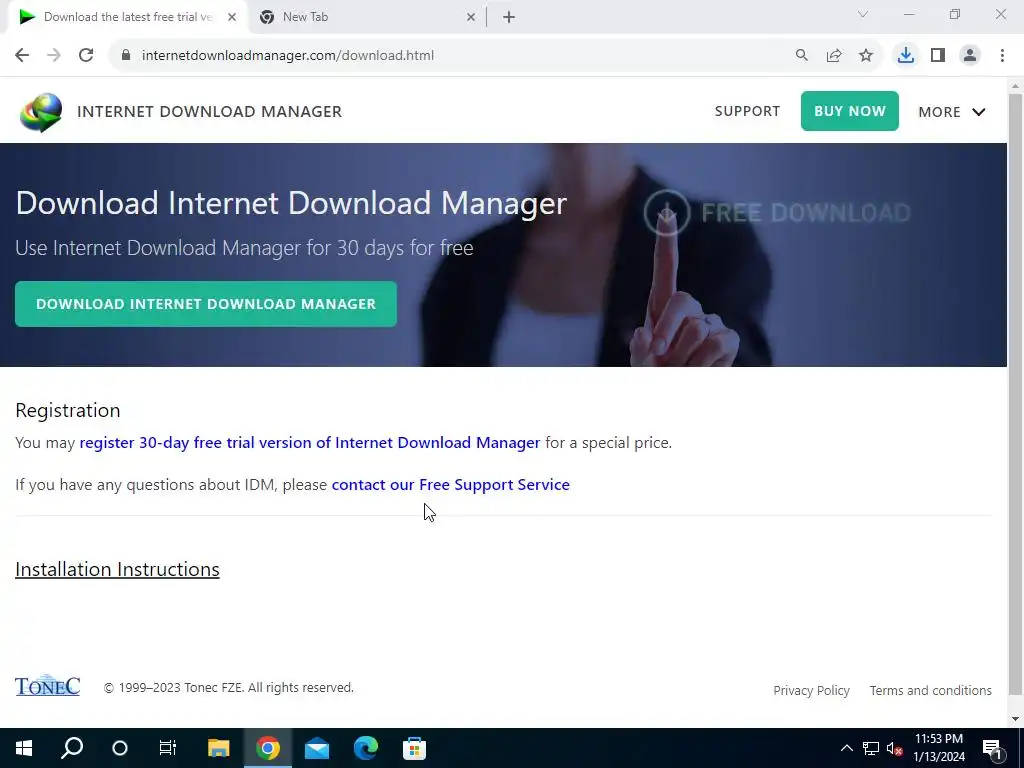Viewport: 1024px width, 768px height.
Task: Close the IDM download tab
Action: [232, 18]
